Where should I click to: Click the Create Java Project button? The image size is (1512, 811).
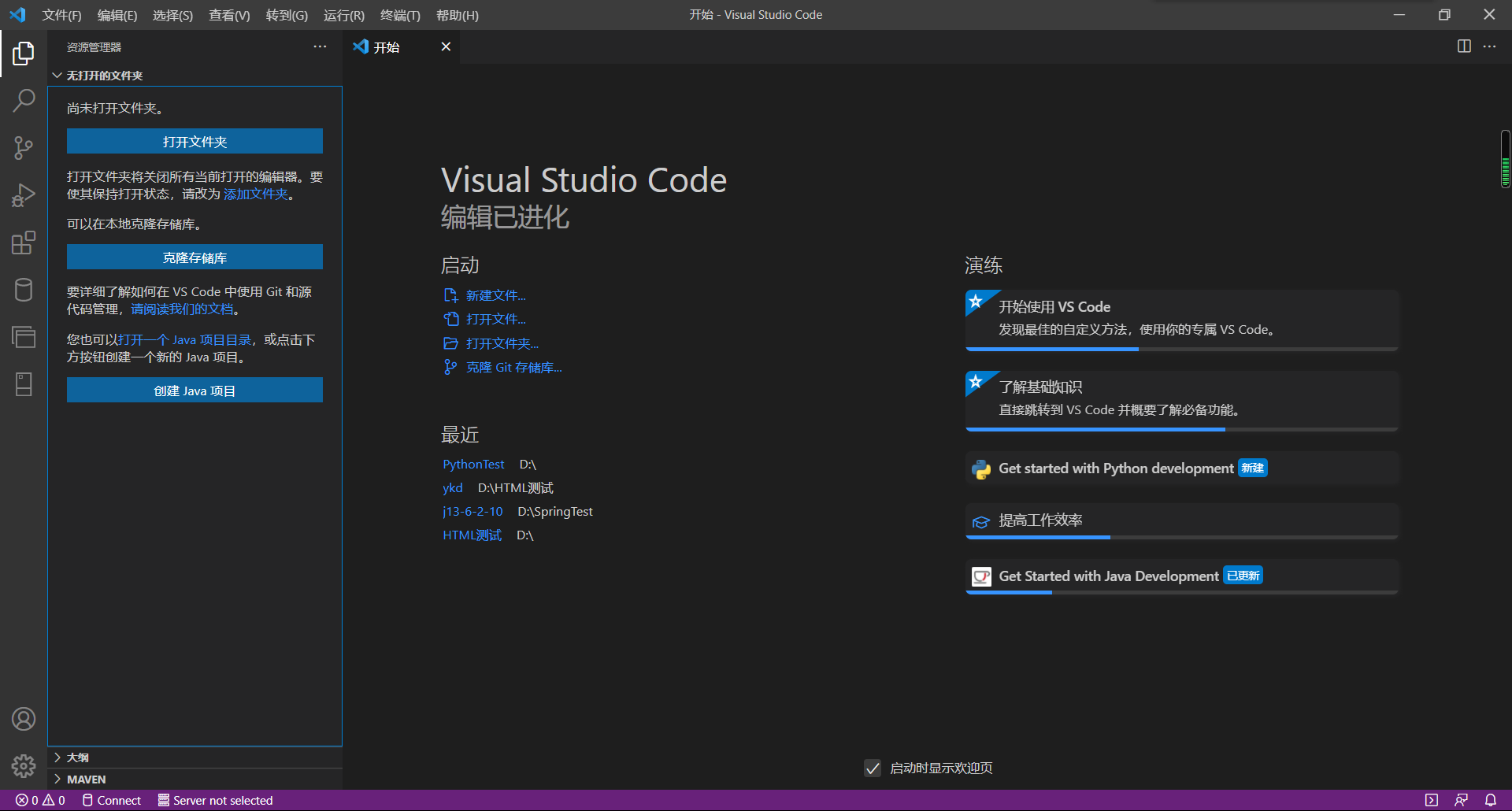point(195,391)
